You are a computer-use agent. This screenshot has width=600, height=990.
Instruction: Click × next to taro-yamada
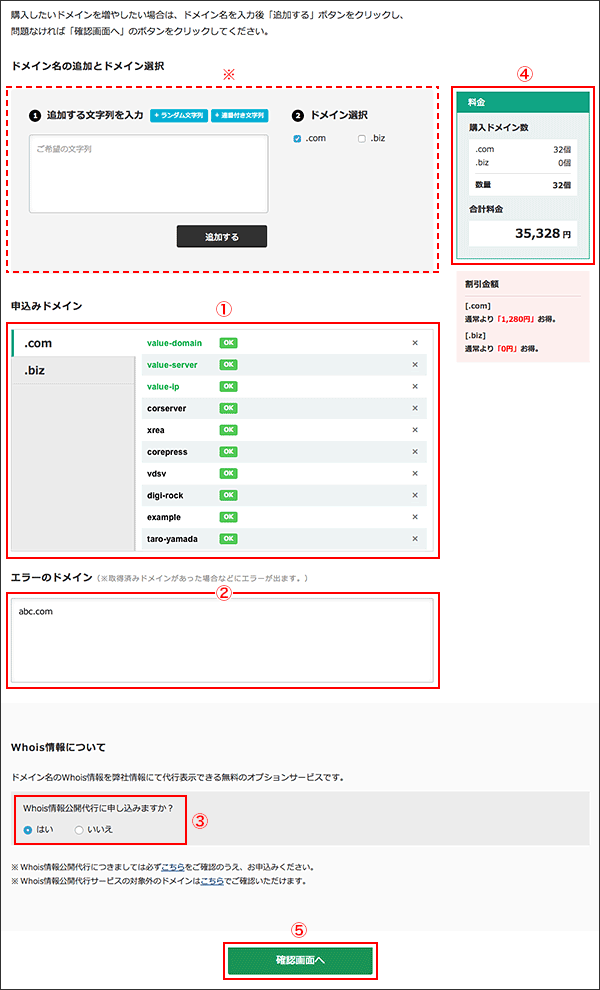(x=415, y=539)
